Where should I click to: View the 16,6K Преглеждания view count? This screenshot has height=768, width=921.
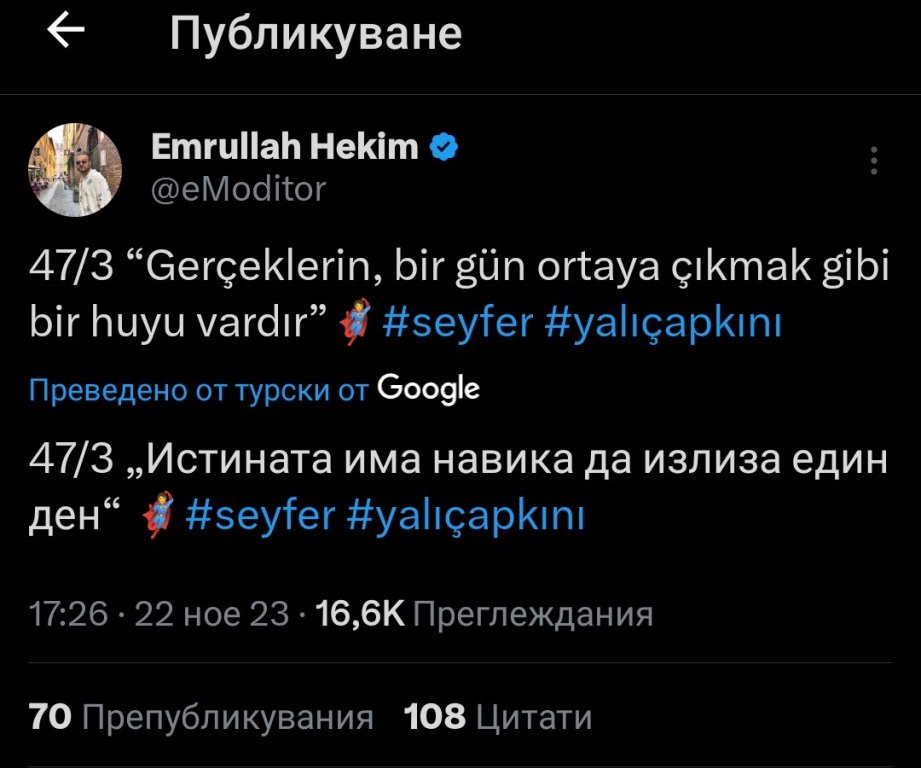click(484, 613)
